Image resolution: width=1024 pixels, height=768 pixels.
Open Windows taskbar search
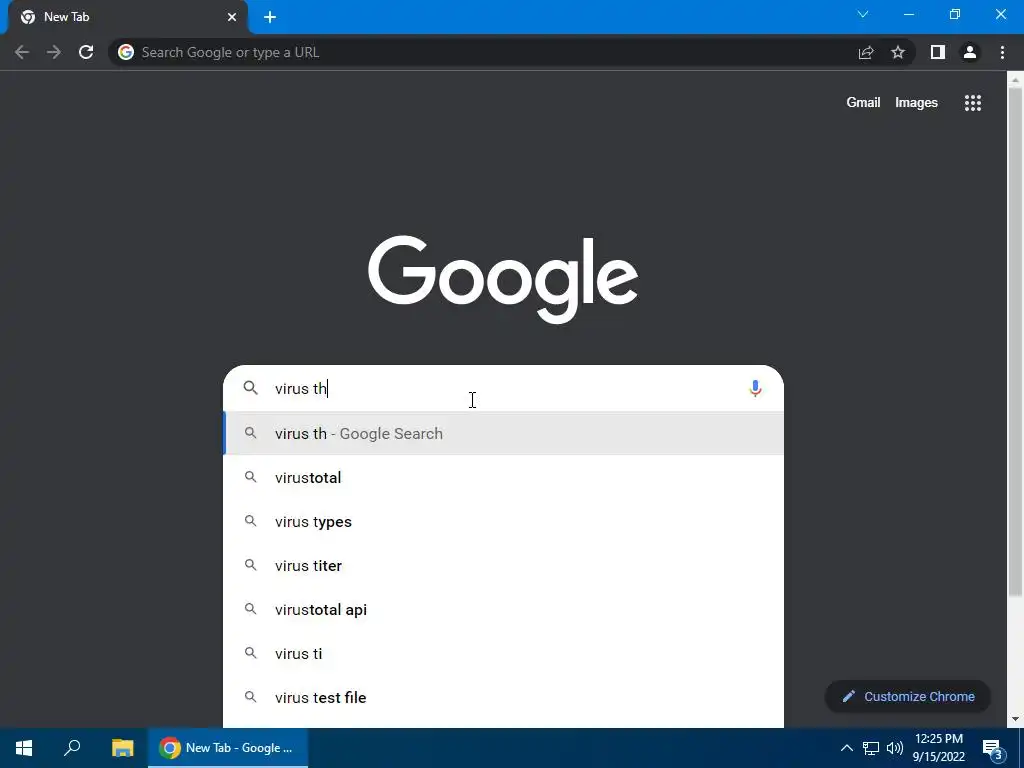(72, 748)
